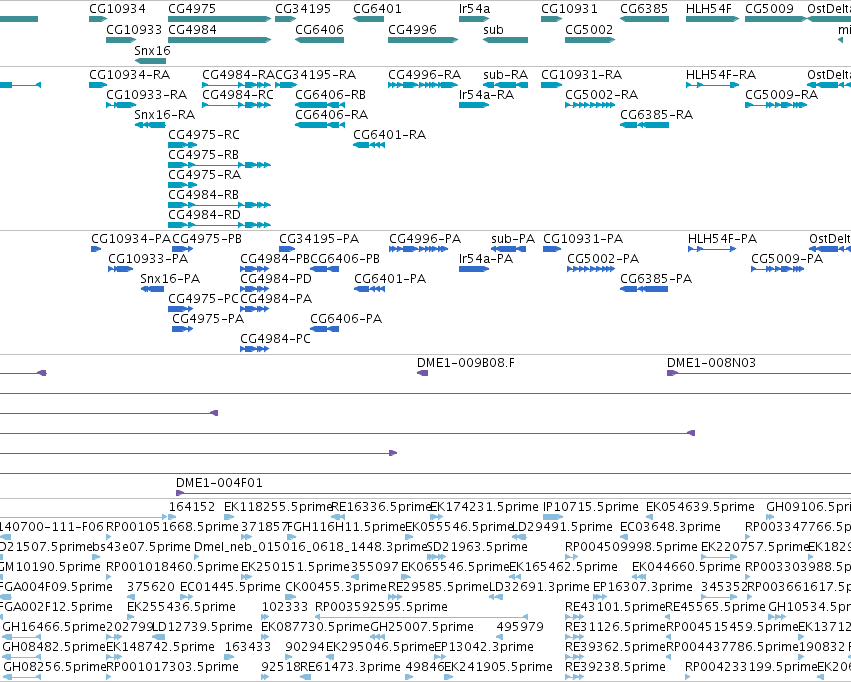The height and width of the screenshot is (682, 851).
Task: Open the CG34195 gene feature label
Action: 303,9
